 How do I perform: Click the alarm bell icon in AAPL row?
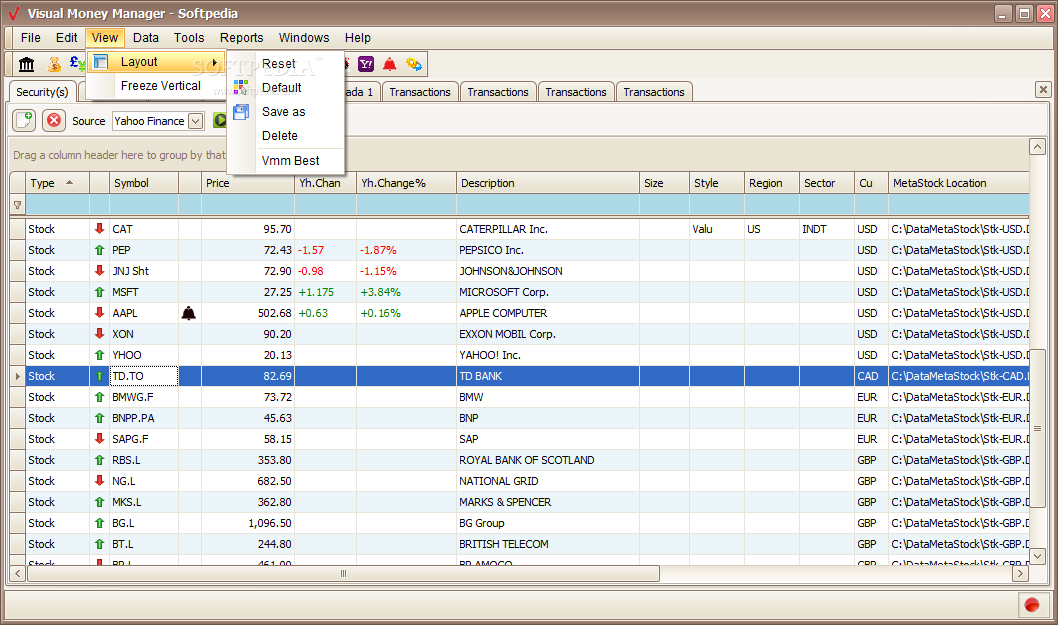[x=189, y=313]
